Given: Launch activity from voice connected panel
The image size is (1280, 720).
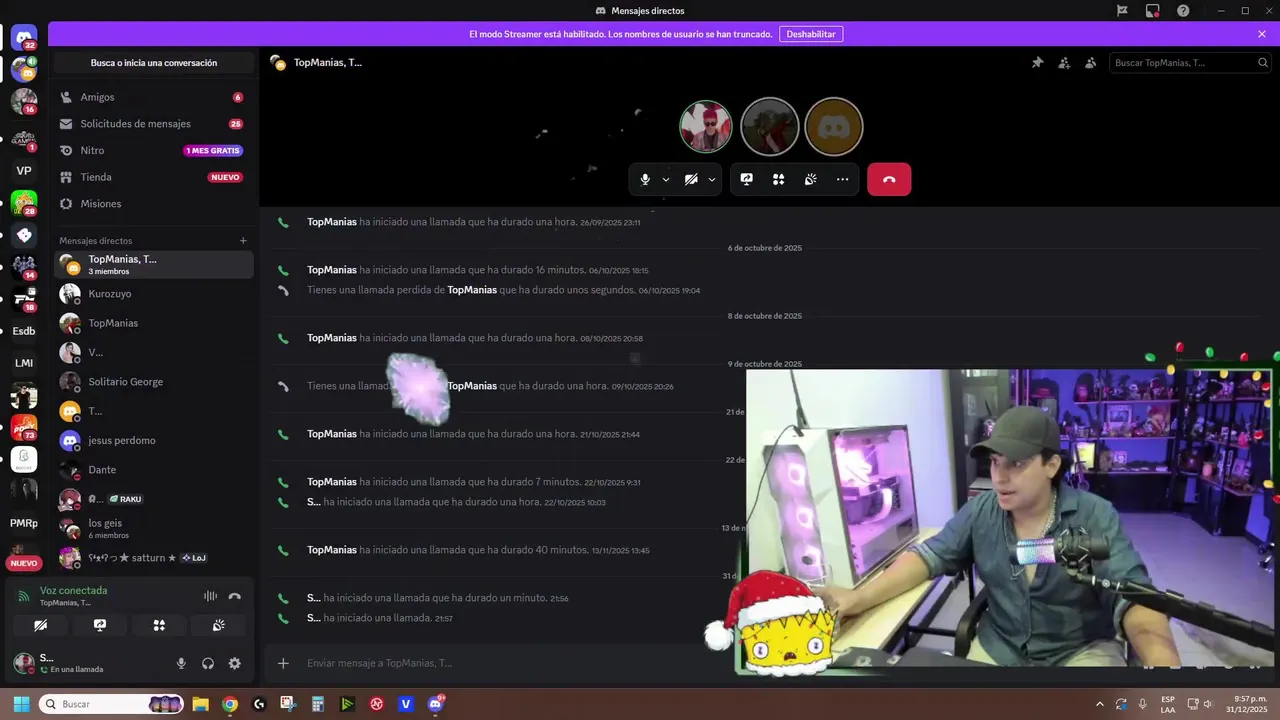Looking at the screenshot, I should pos(159,625).
